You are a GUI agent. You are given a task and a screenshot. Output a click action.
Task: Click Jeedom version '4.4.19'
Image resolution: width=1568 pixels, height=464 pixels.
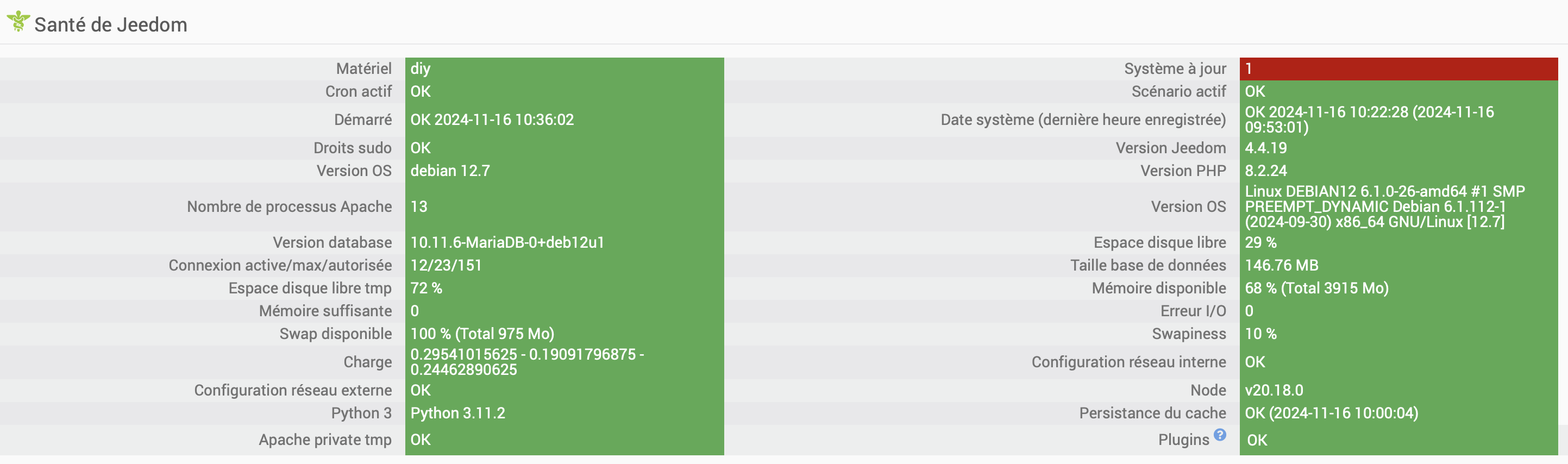click(1265, 148)
